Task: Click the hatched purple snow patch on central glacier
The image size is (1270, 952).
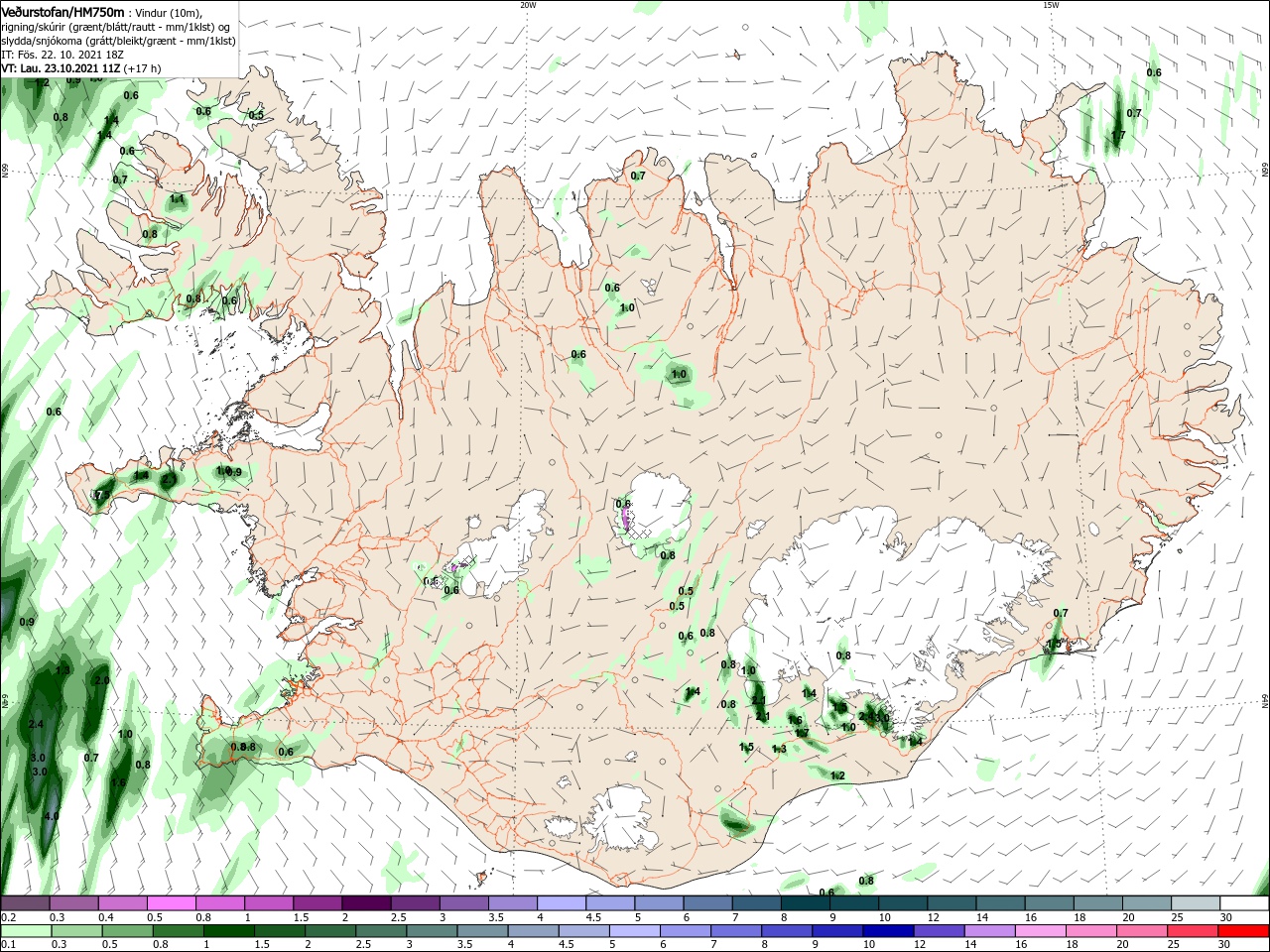Action: coord(625,519)
